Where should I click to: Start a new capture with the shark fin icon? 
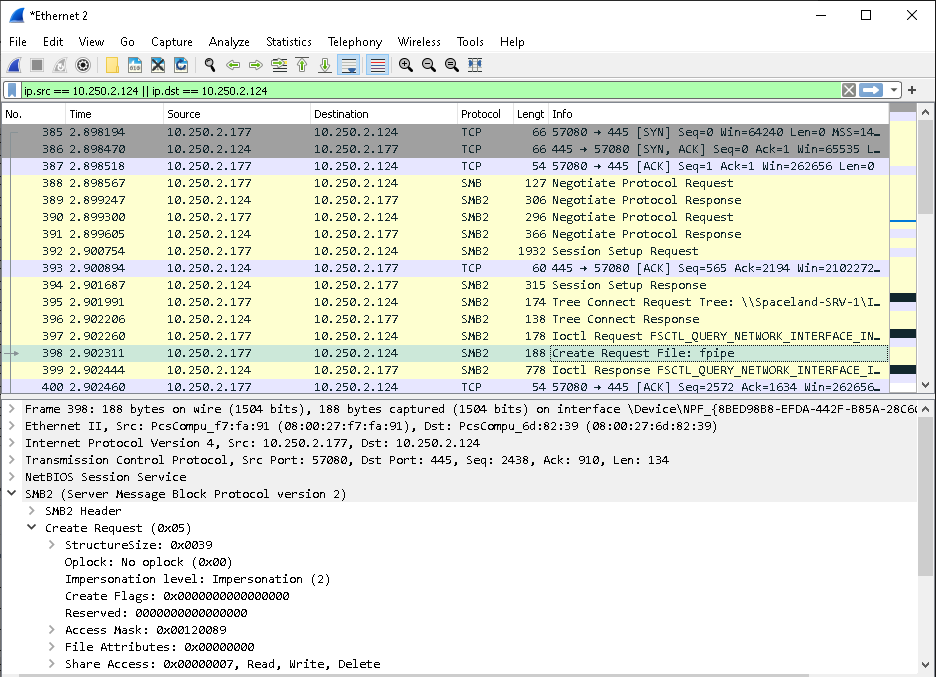point(13,65)
